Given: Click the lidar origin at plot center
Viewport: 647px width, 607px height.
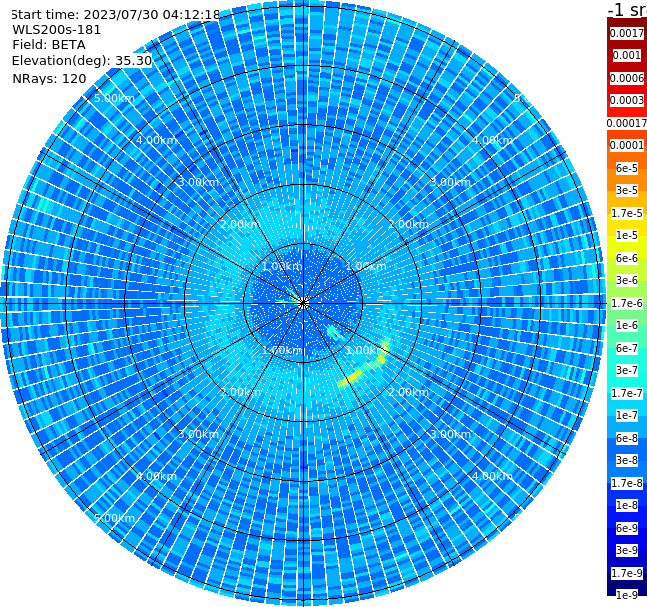Looking at the screenshot, I should 303,303.
